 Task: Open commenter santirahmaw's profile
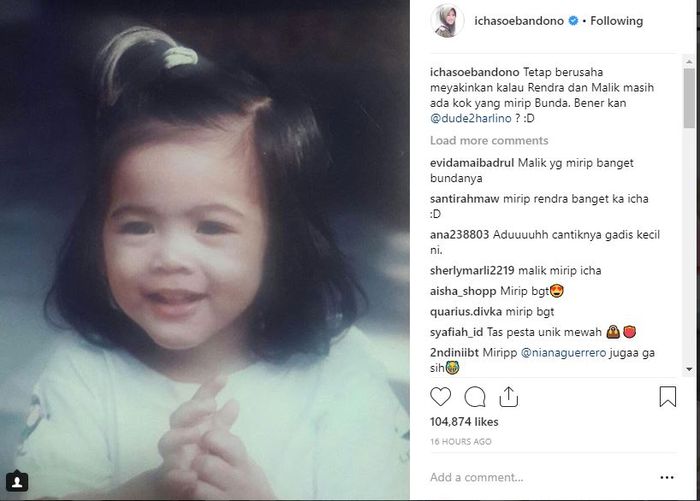[464, 199]
